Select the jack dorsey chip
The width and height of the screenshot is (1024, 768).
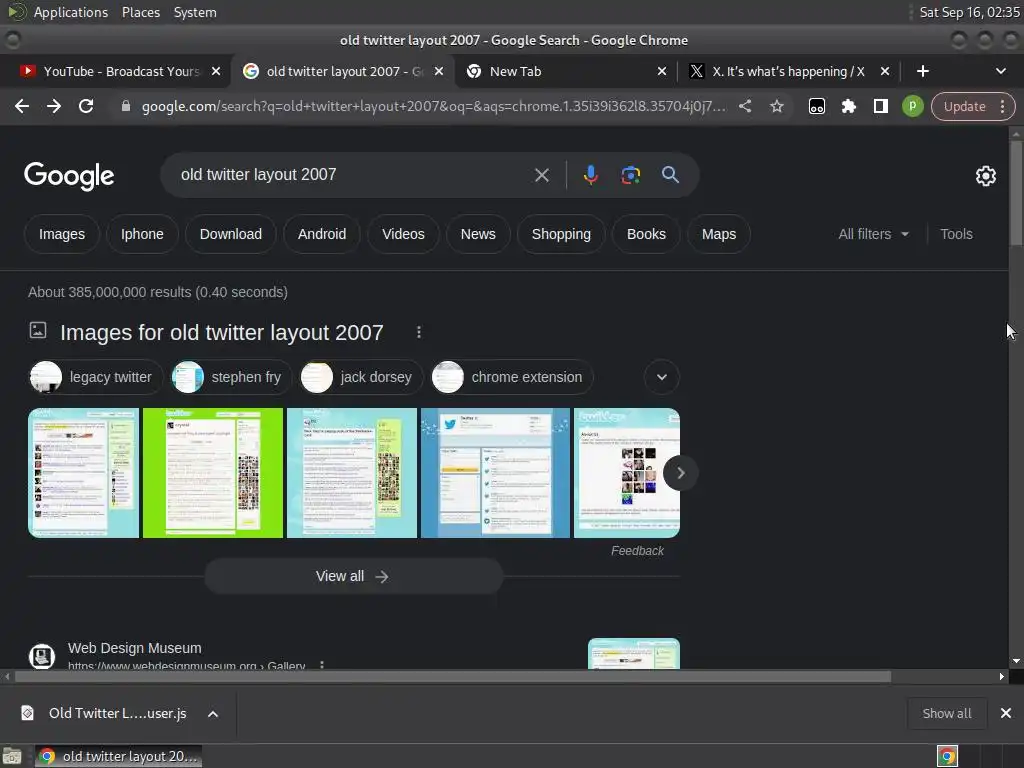(x=361, y=377)
